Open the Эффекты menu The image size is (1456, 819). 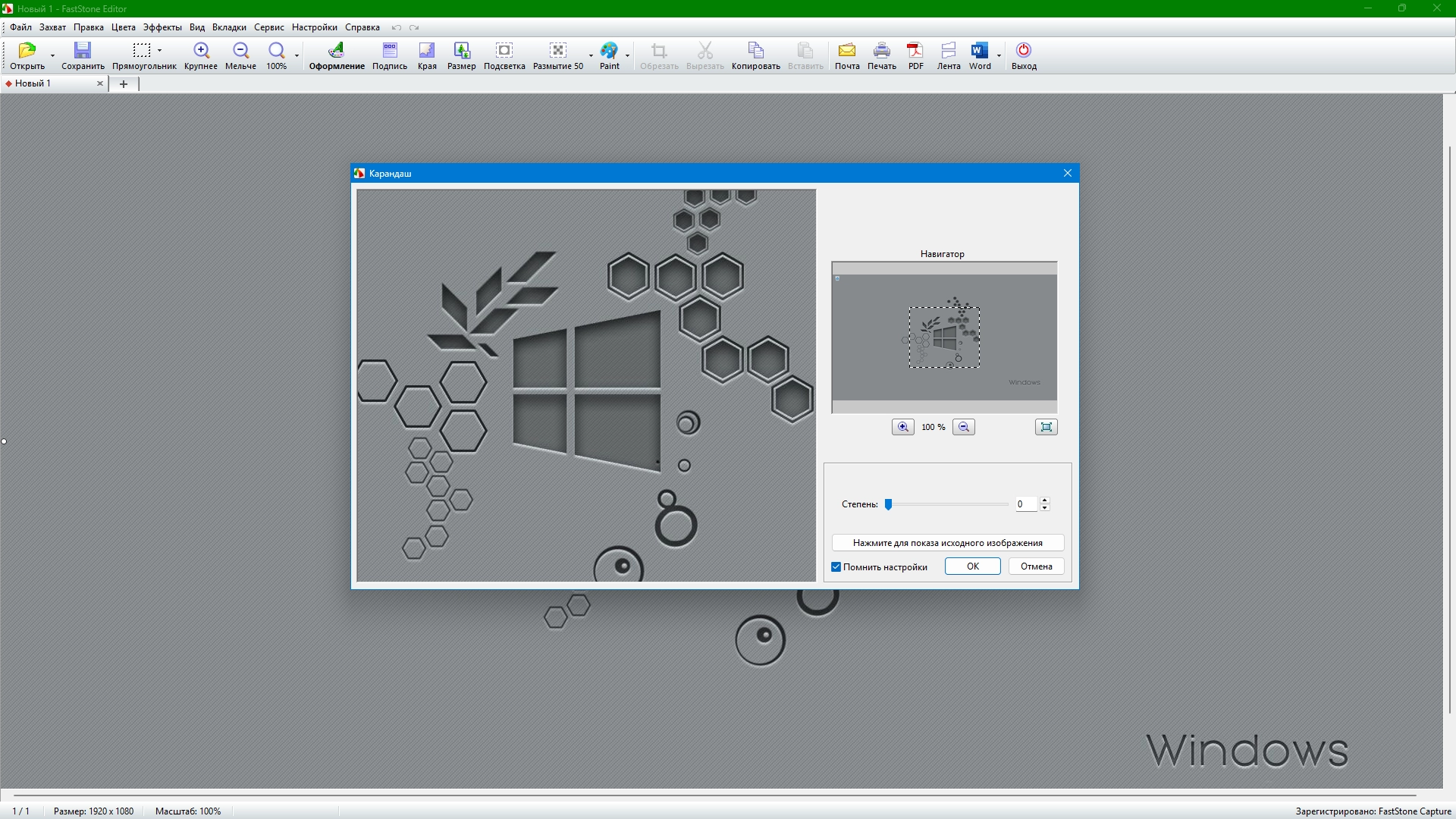click(x=162, y=27)
